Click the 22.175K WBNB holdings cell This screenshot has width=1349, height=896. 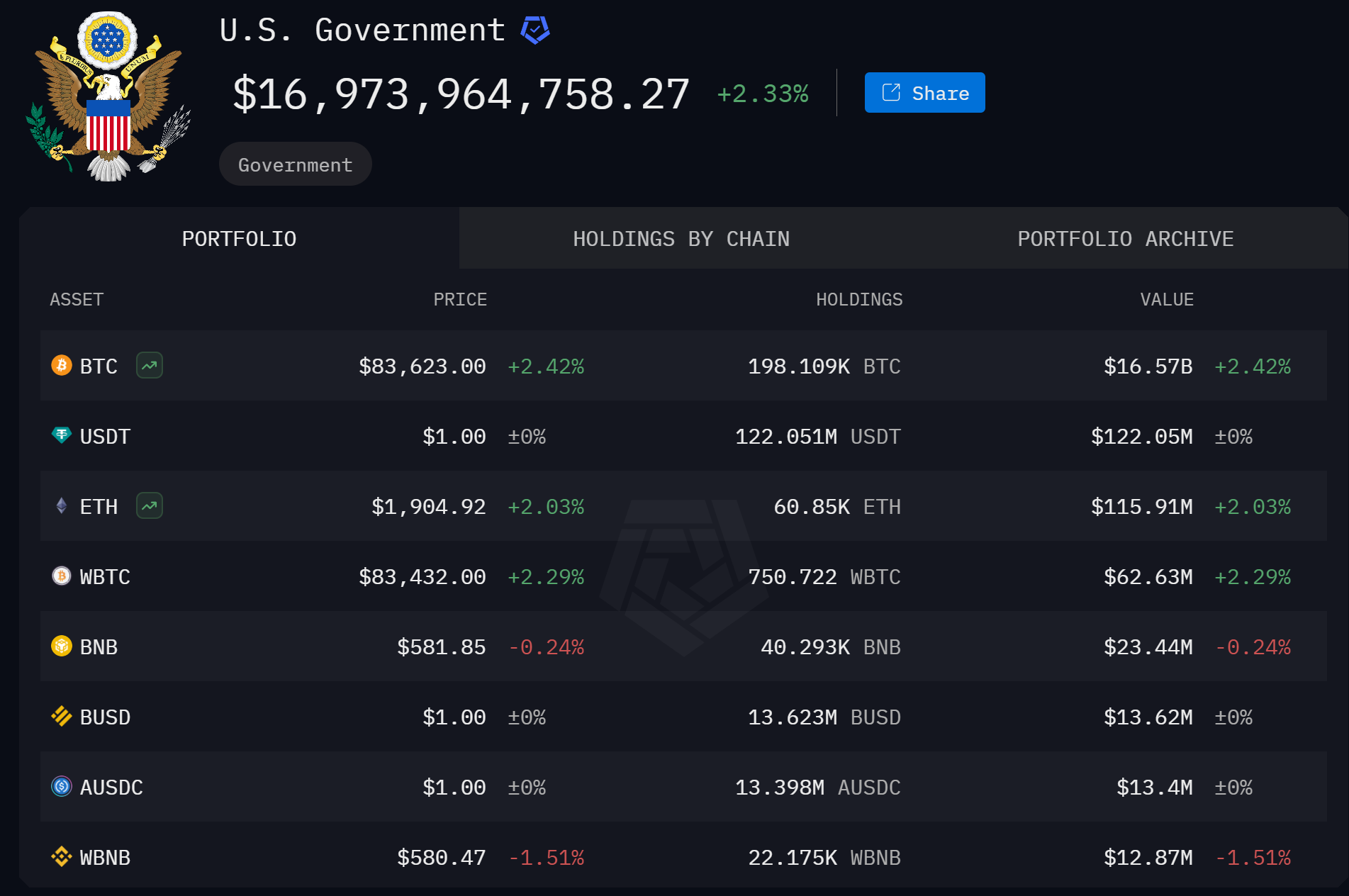824,858
